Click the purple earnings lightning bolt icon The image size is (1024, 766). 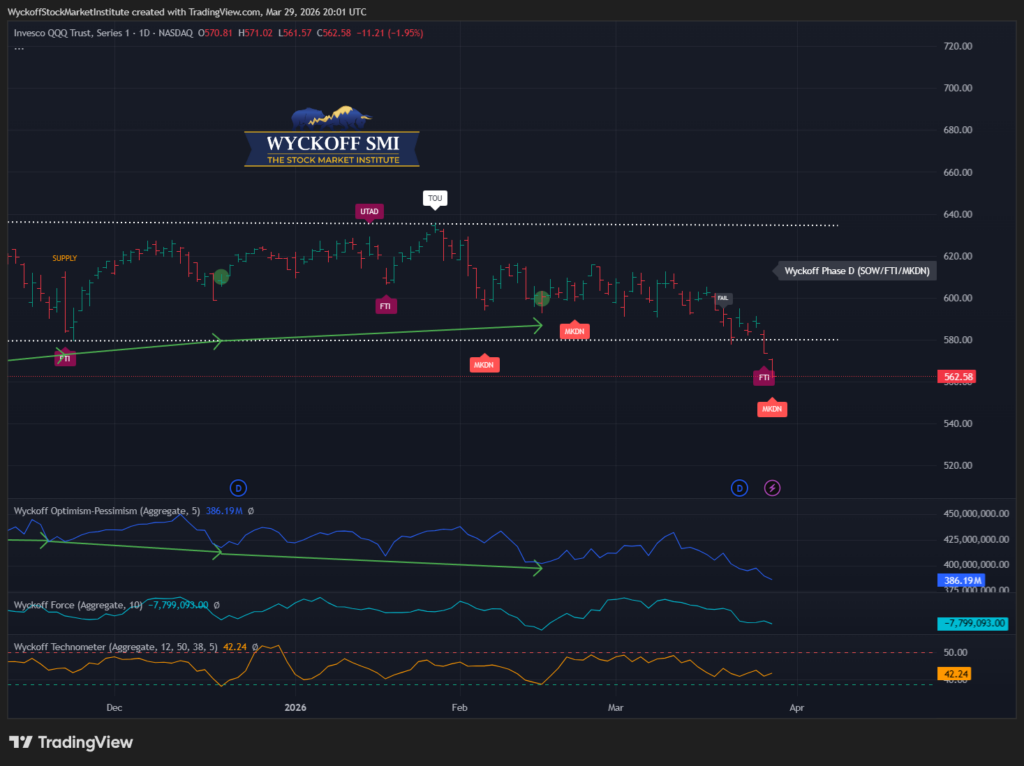pyautogui.click(x=772, y=487)
